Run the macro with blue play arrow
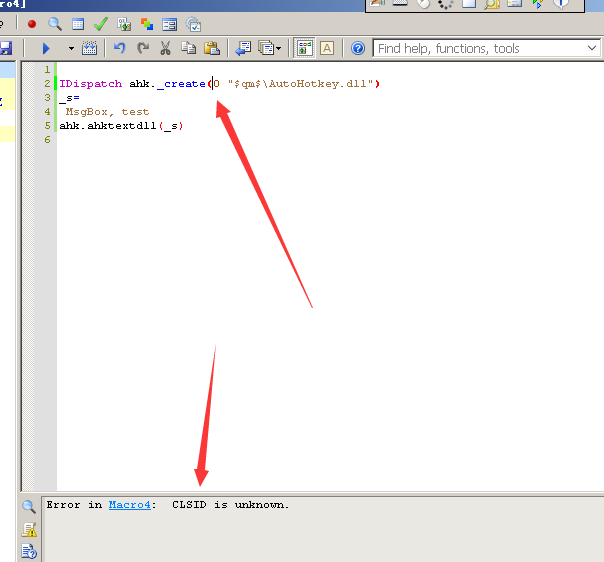Viewport: 604px width, 562px height. click(x=46, y=49)
